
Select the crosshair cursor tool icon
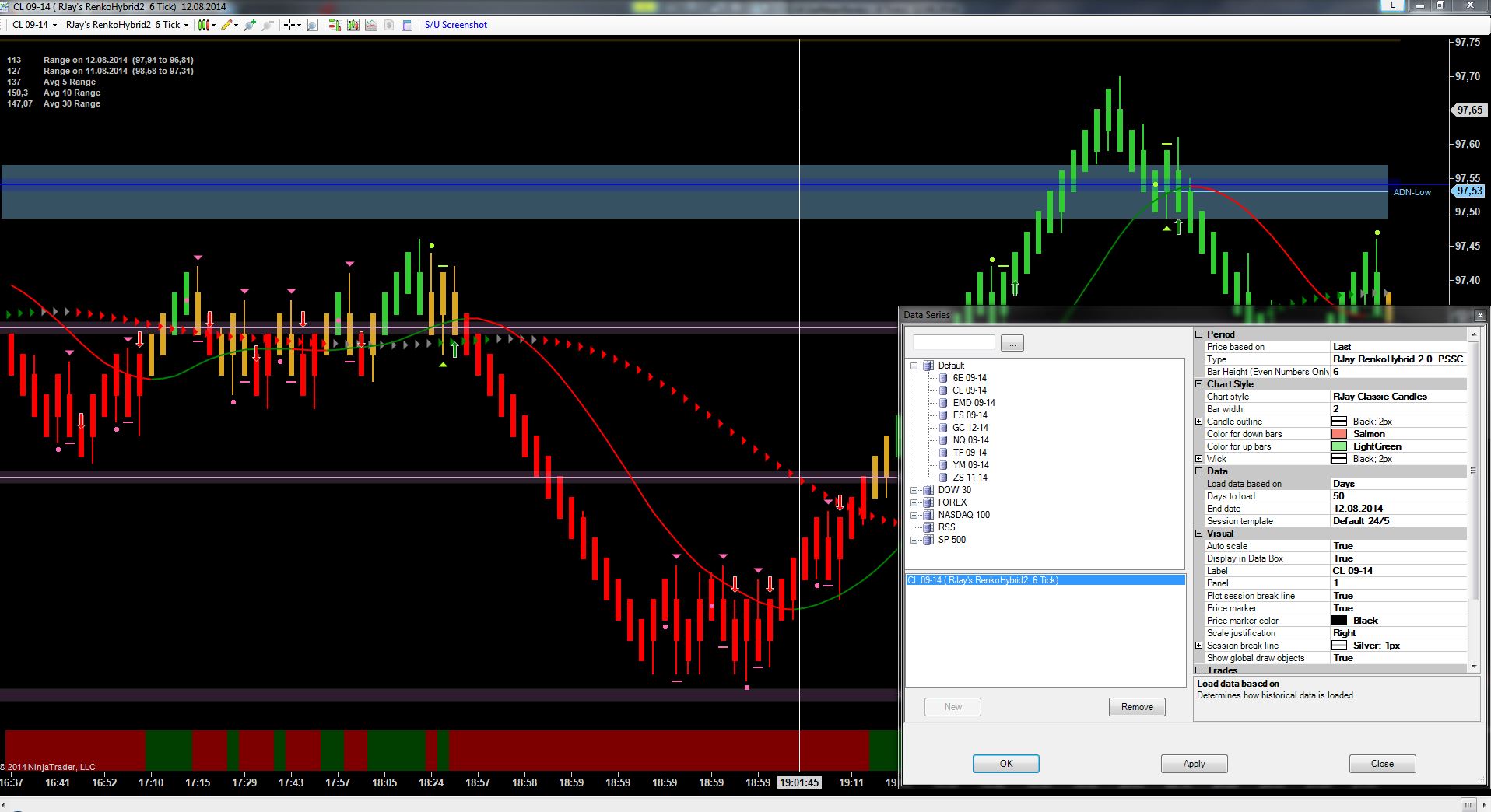(289, 25)
